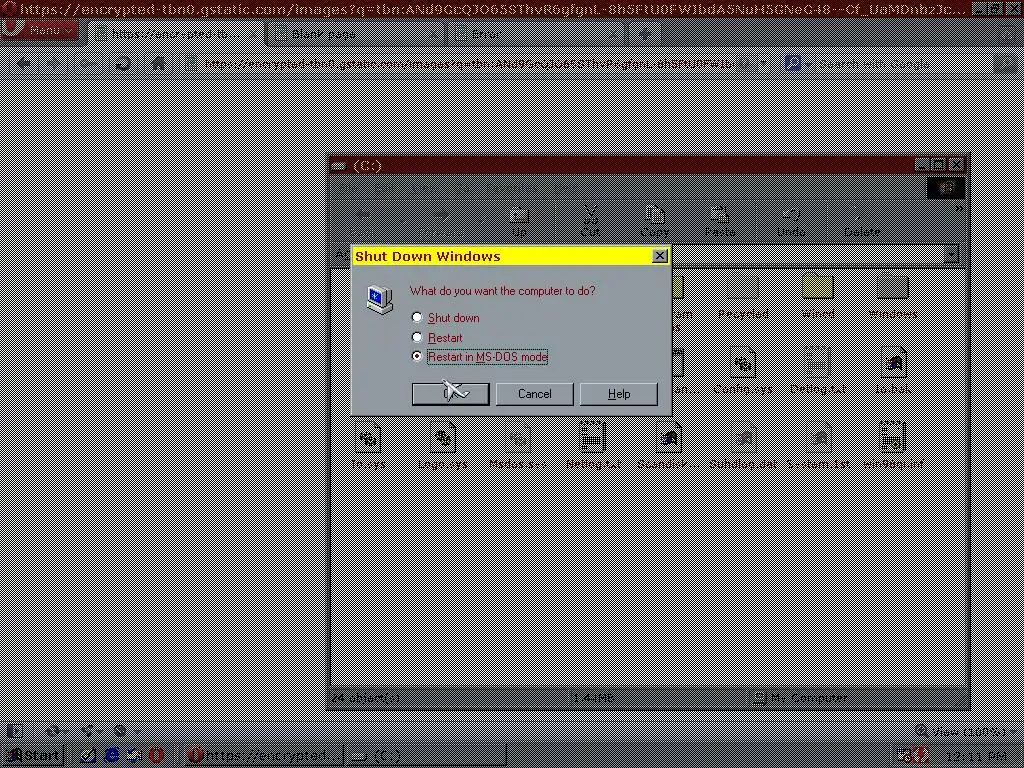Choose Restart in MS-DOS mode option
The image size is (1024, 768).
point(480,357)
